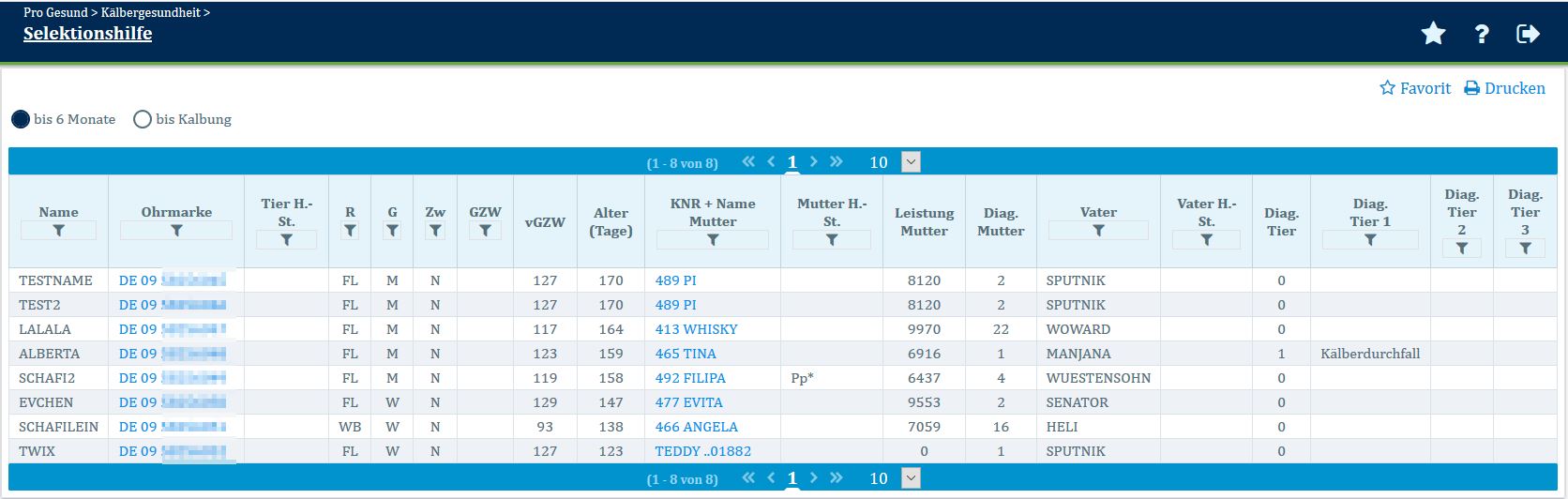Expand rows-per-page dropdown in bottom pager
Viewport: 1568px width, 499px height.
[910, 478]
